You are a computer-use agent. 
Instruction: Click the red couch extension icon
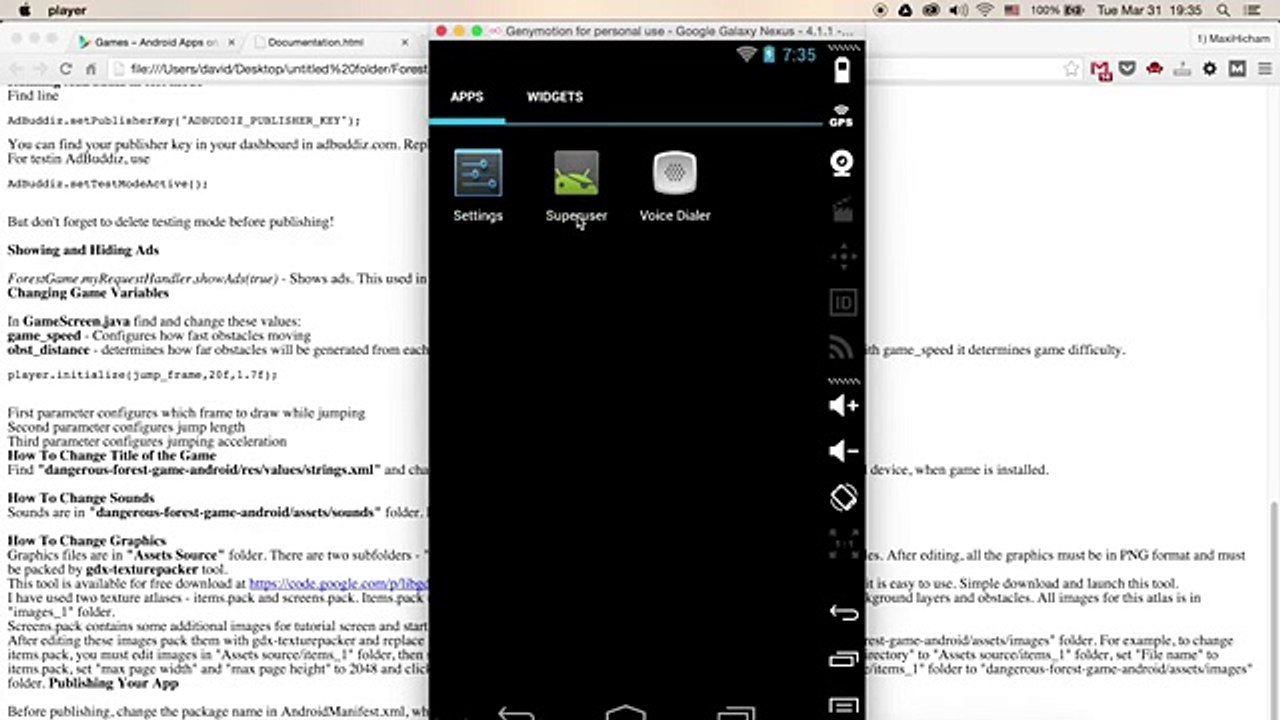coord(1155,69)
